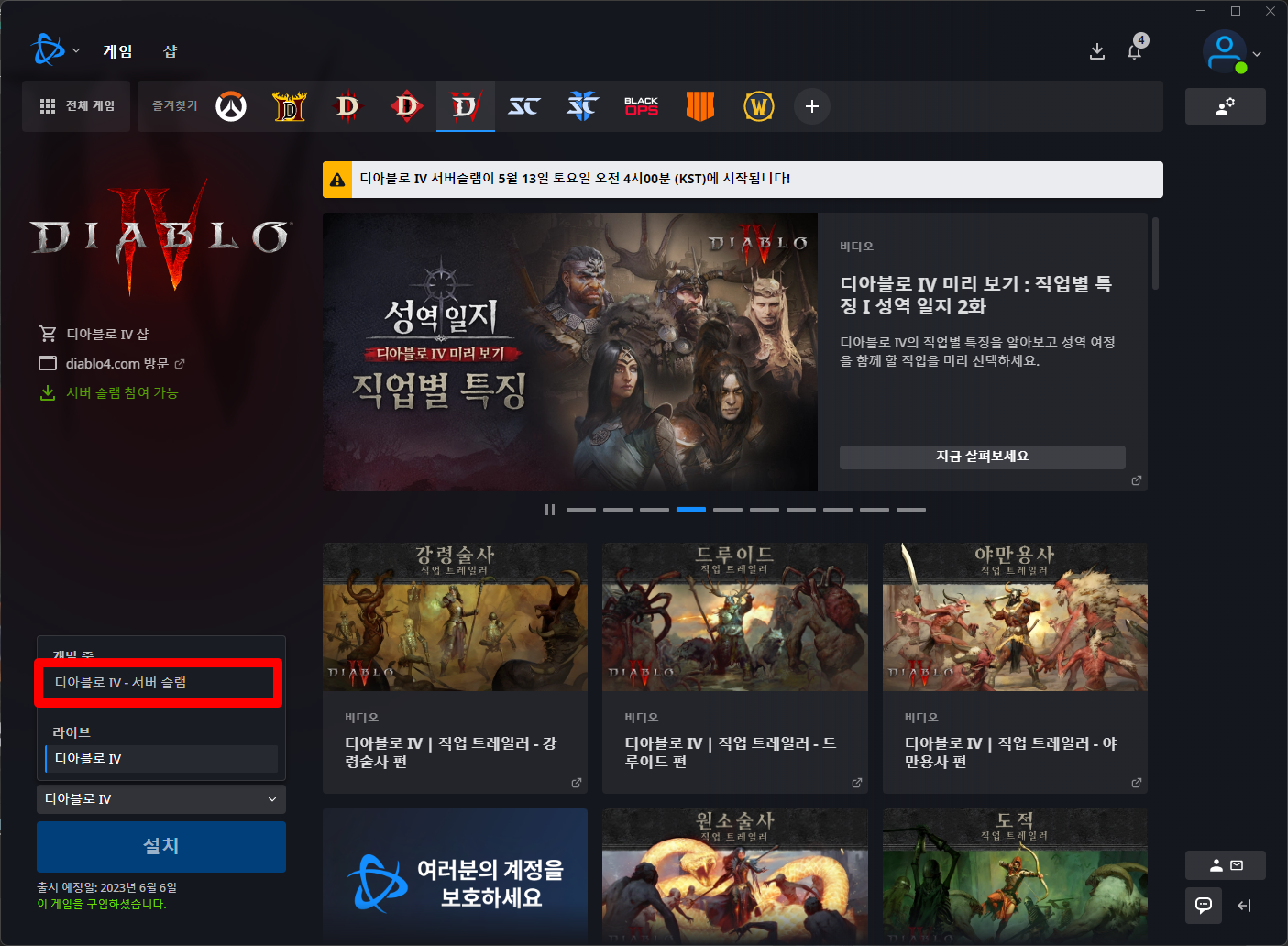Open the friends settings button
The height and width of the screenshot is (946, 1288).
tap(1225, 106)
